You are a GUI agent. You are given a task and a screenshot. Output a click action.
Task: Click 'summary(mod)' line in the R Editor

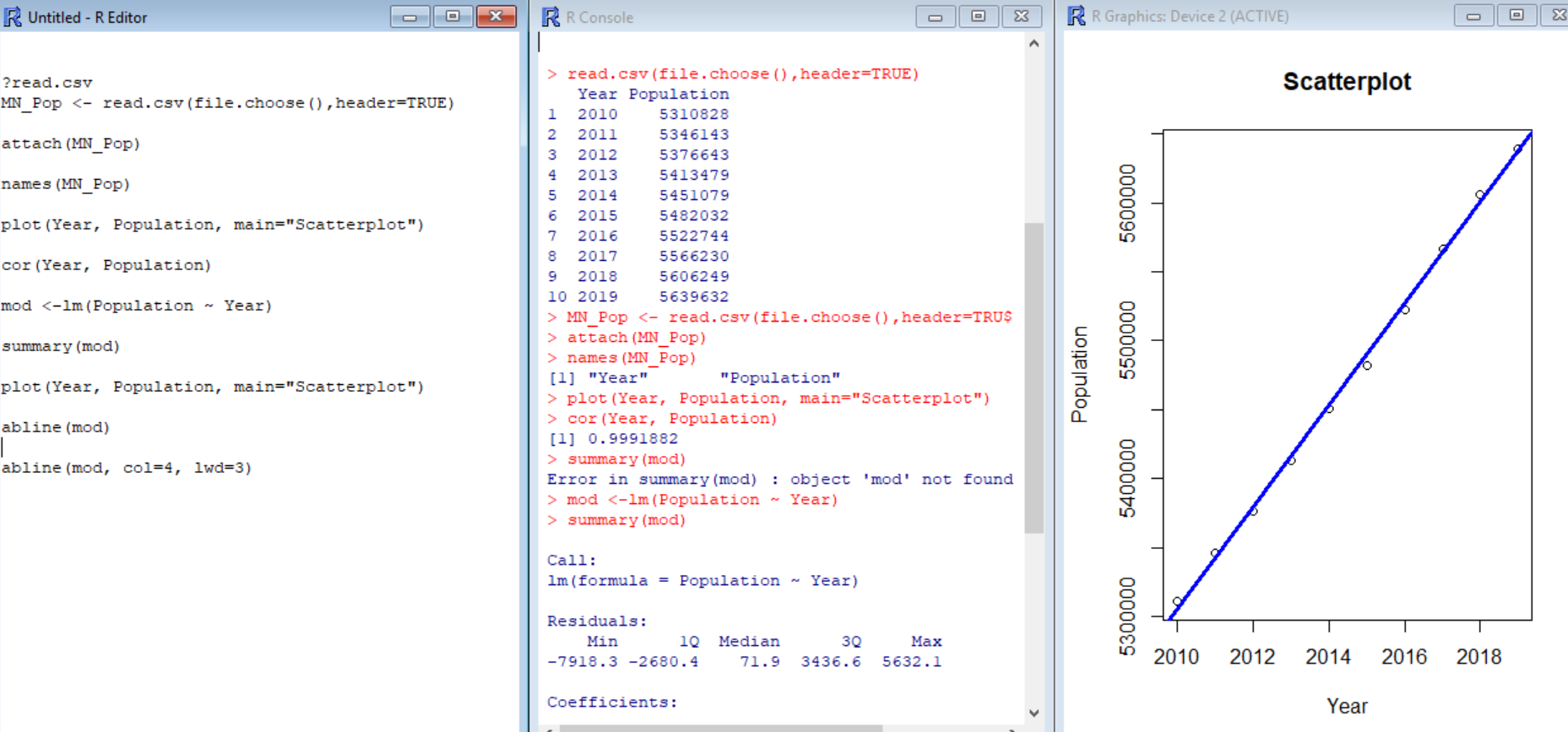pos(61,346)
